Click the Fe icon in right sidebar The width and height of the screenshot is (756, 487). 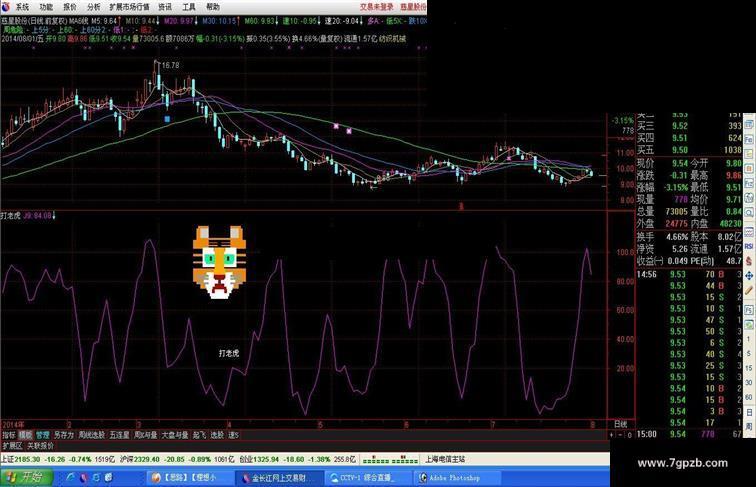click(749, 140)
